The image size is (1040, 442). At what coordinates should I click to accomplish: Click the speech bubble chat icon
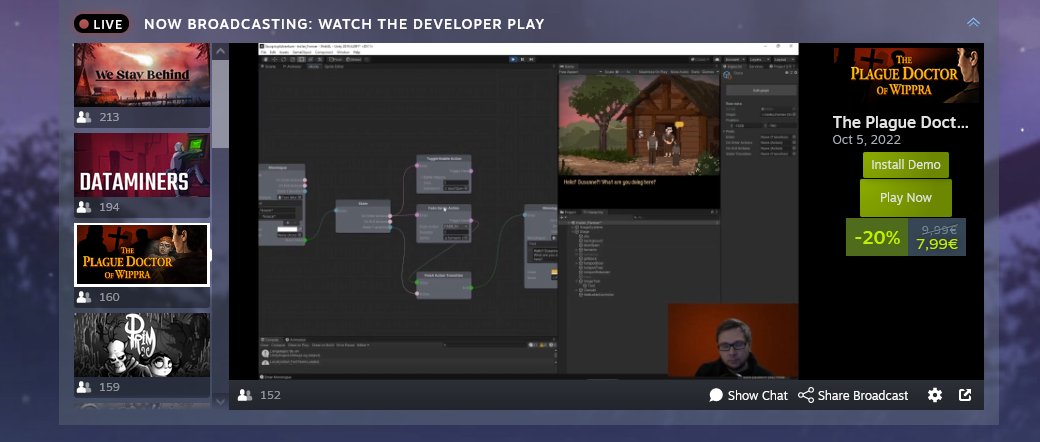716,396
